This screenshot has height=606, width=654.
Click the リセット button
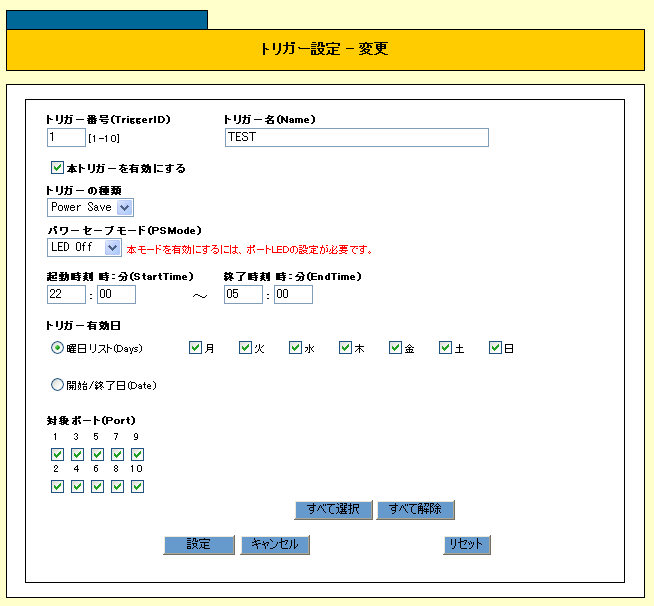coord(467,545)
